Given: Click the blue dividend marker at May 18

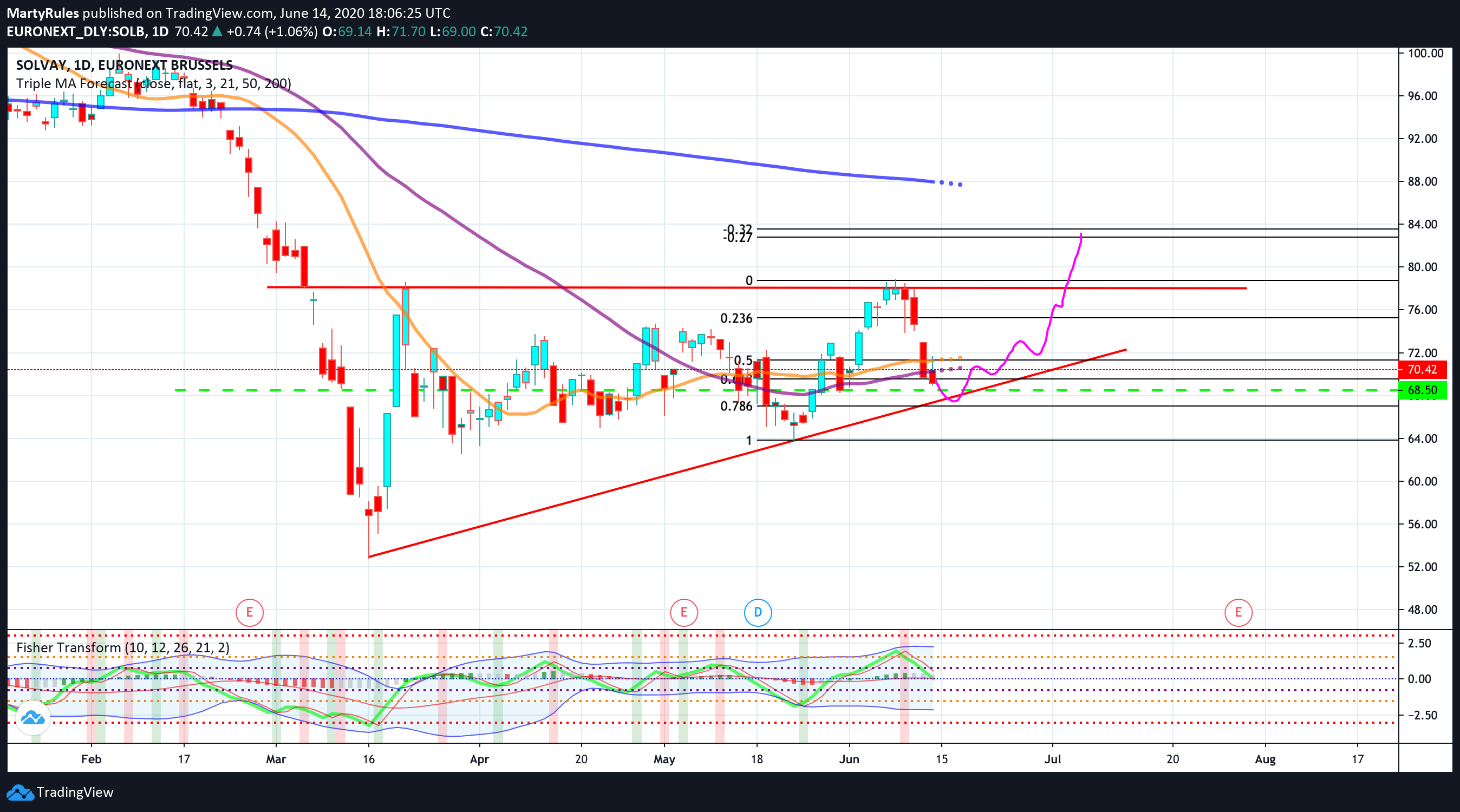Looking at the screenshot, I should pos(758,612).
